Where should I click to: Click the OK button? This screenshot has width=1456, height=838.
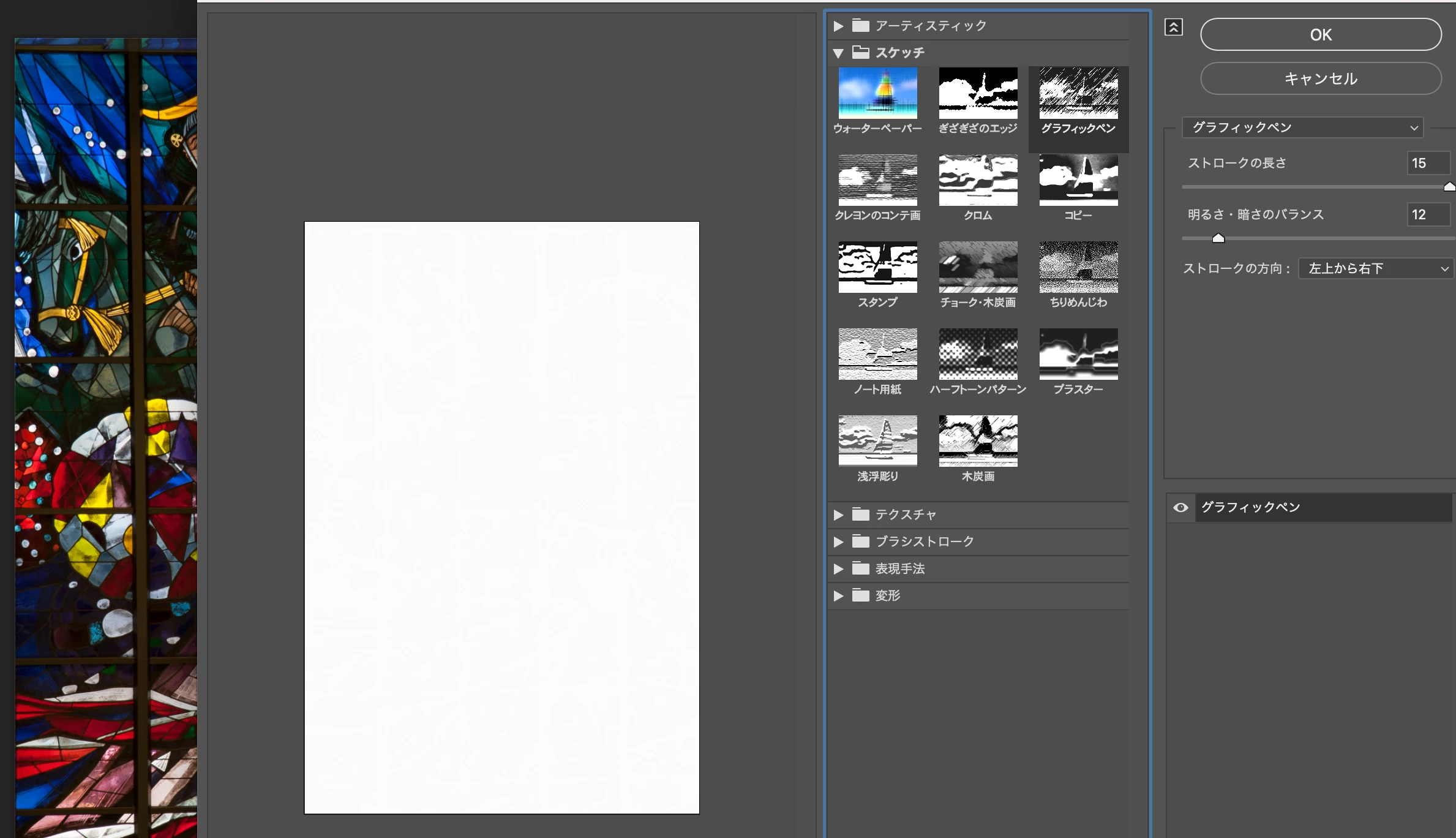click(1320, 34)
